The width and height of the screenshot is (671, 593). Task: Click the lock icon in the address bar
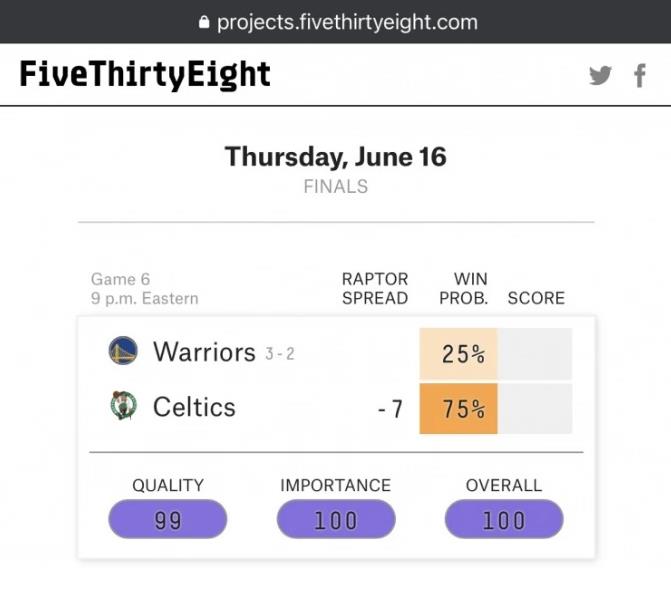click(x=204, y=22)
